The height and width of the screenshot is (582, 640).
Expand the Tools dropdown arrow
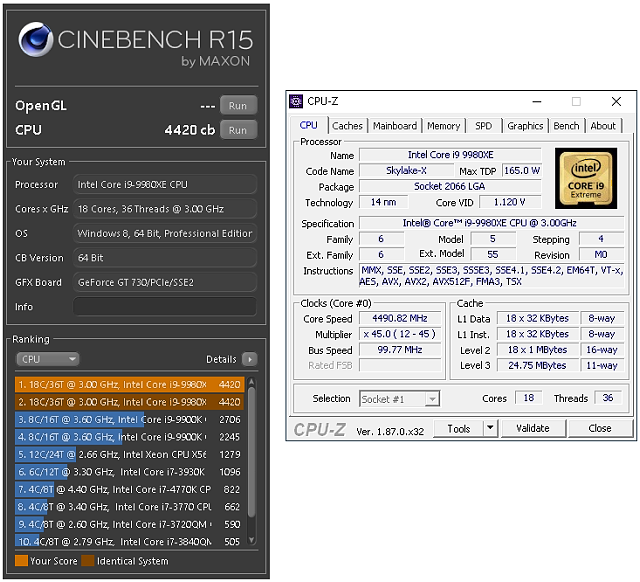[x=491, y=429]
